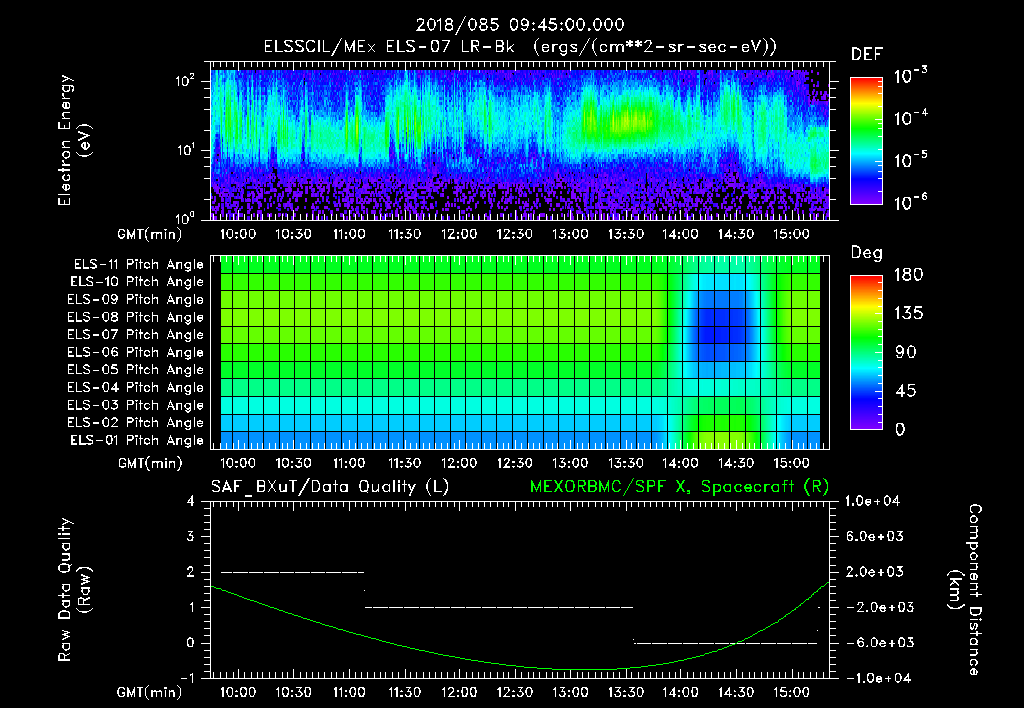Click the DEF rainbow color bar
This screenshot has height=708, width=1024.
tap(866, 140)
